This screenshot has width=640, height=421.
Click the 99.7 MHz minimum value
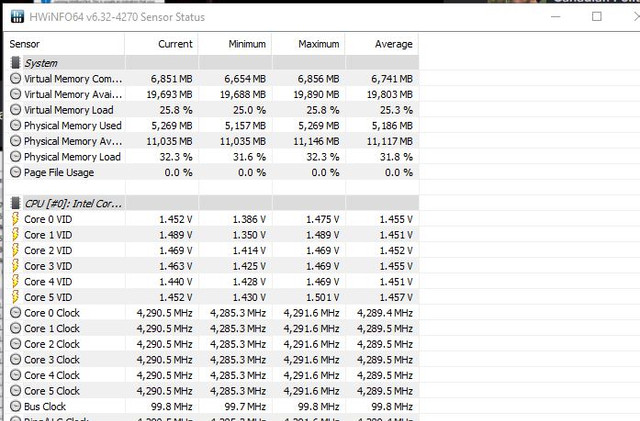pos(245,407)
